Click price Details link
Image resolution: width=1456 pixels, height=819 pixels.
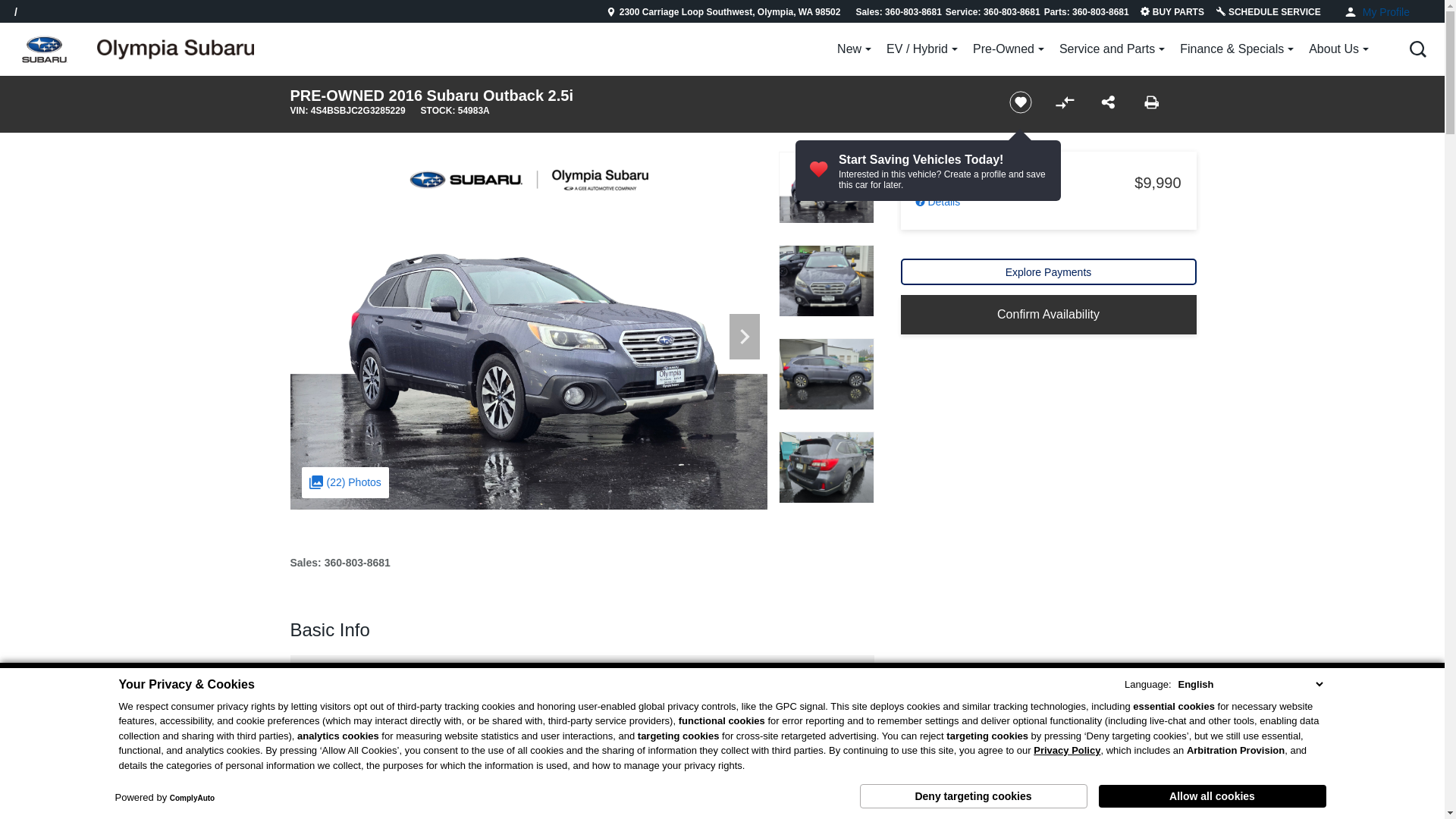938,202
